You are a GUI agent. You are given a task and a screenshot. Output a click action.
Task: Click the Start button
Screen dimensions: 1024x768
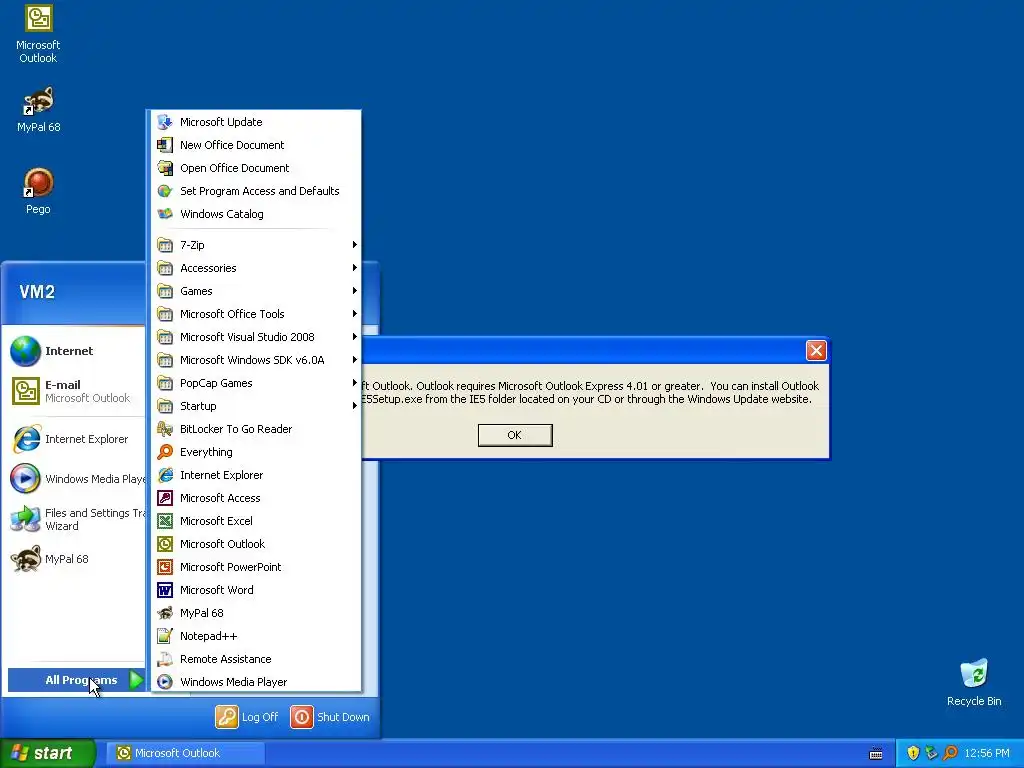tap(47, 753)
